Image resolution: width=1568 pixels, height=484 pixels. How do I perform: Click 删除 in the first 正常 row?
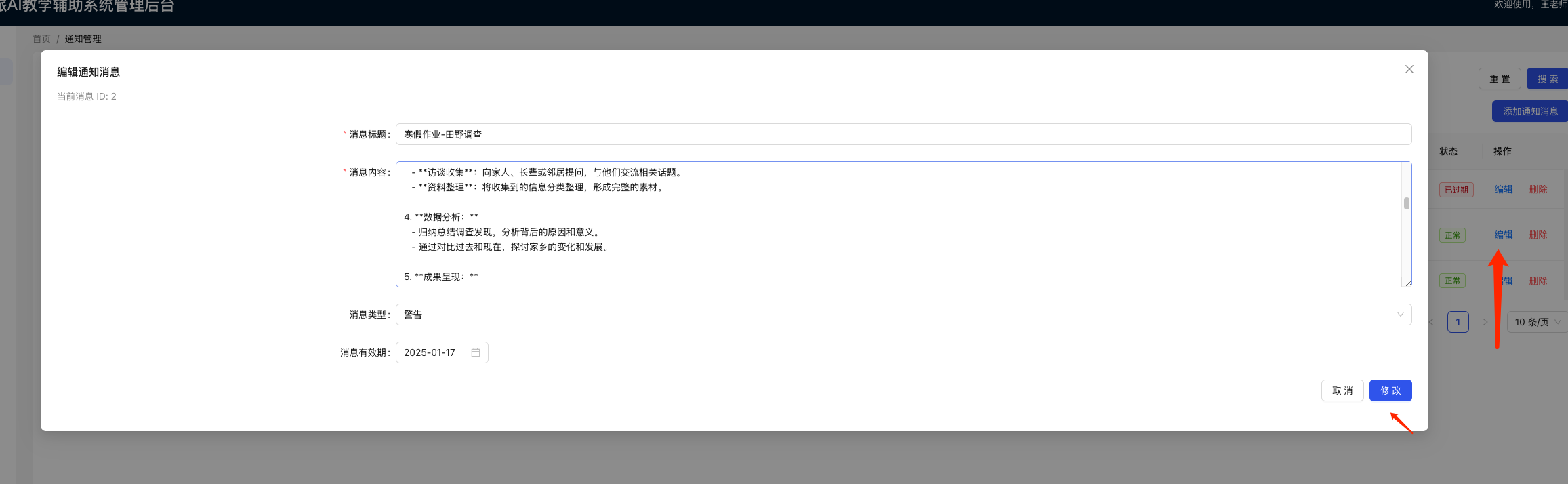(1538, 235)
